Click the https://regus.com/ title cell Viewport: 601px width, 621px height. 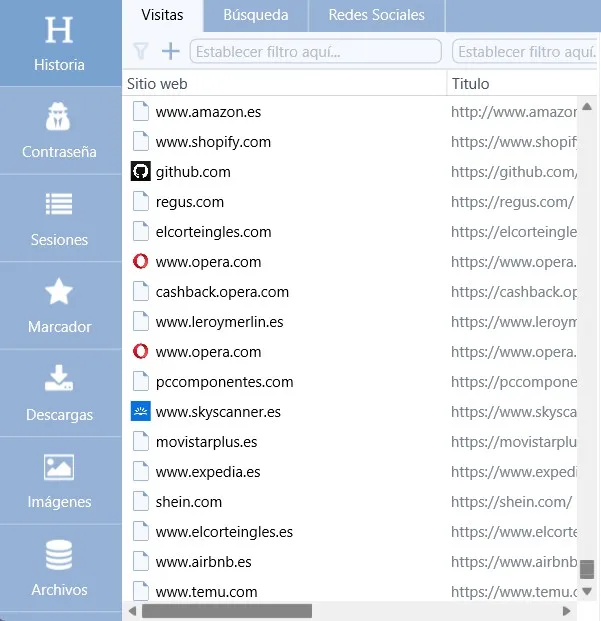point(512,202)
